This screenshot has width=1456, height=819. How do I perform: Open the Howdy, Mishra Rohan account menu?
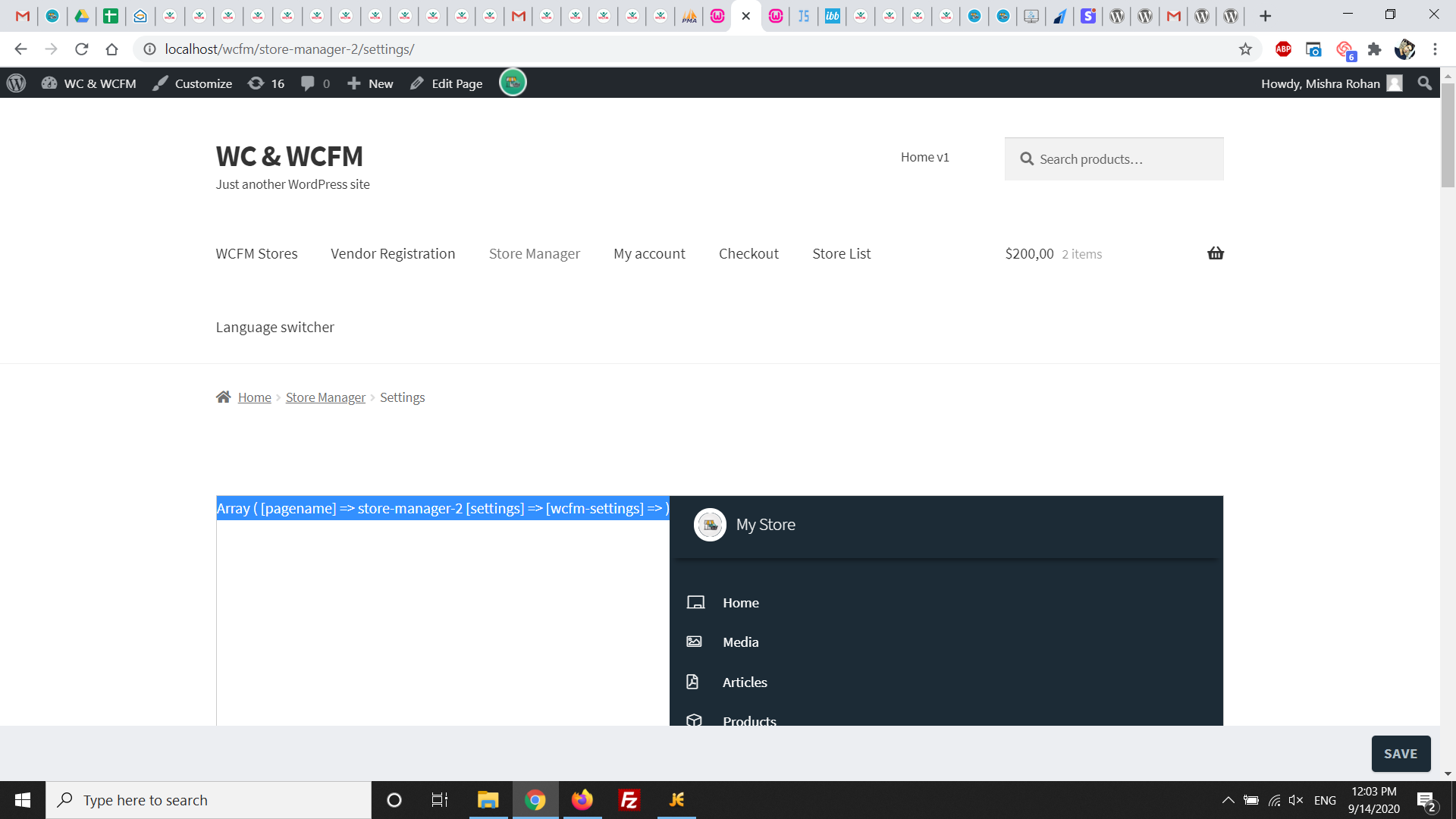tap(1331, 83)
